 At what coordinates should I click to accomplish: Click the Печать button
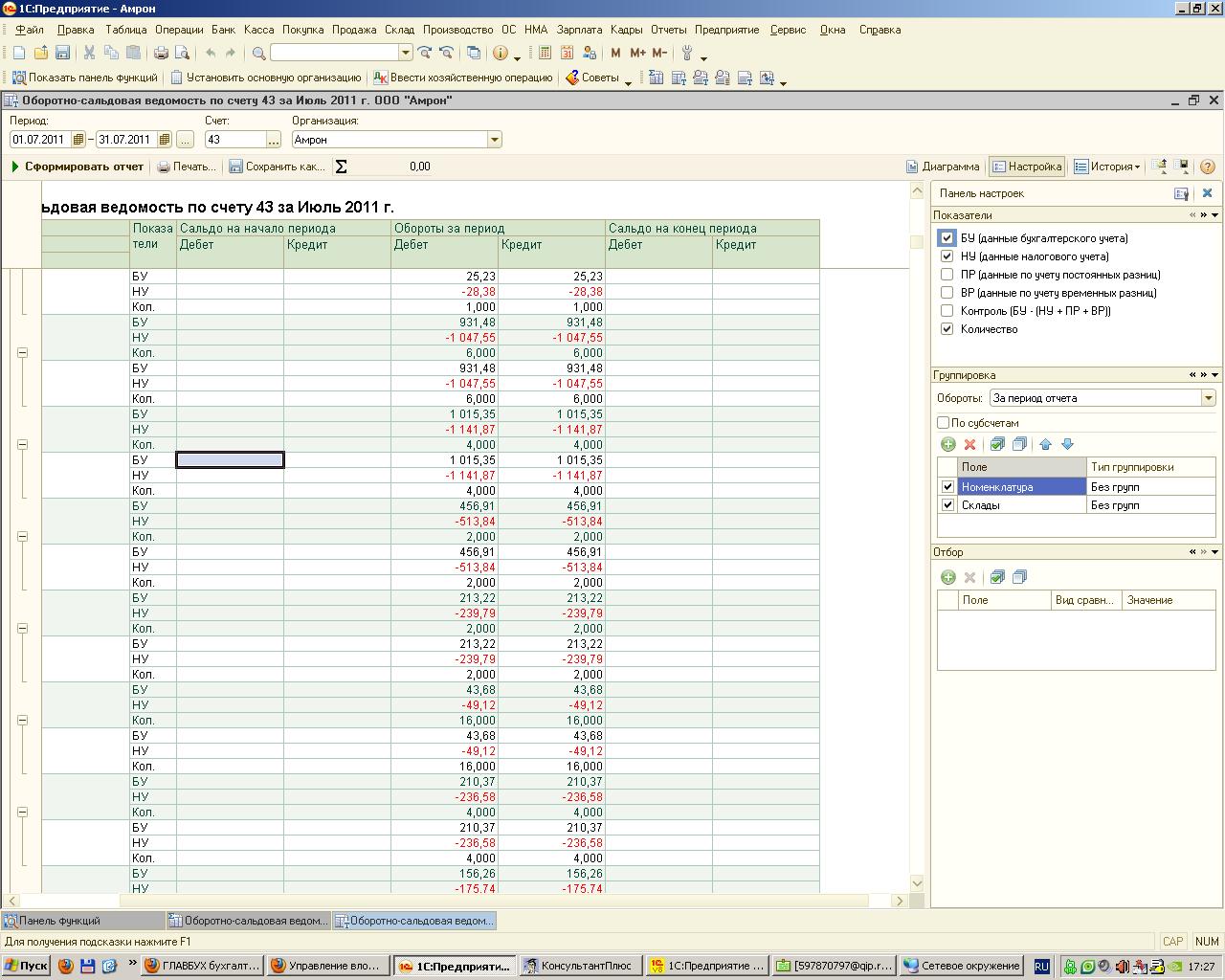(187, 167)
